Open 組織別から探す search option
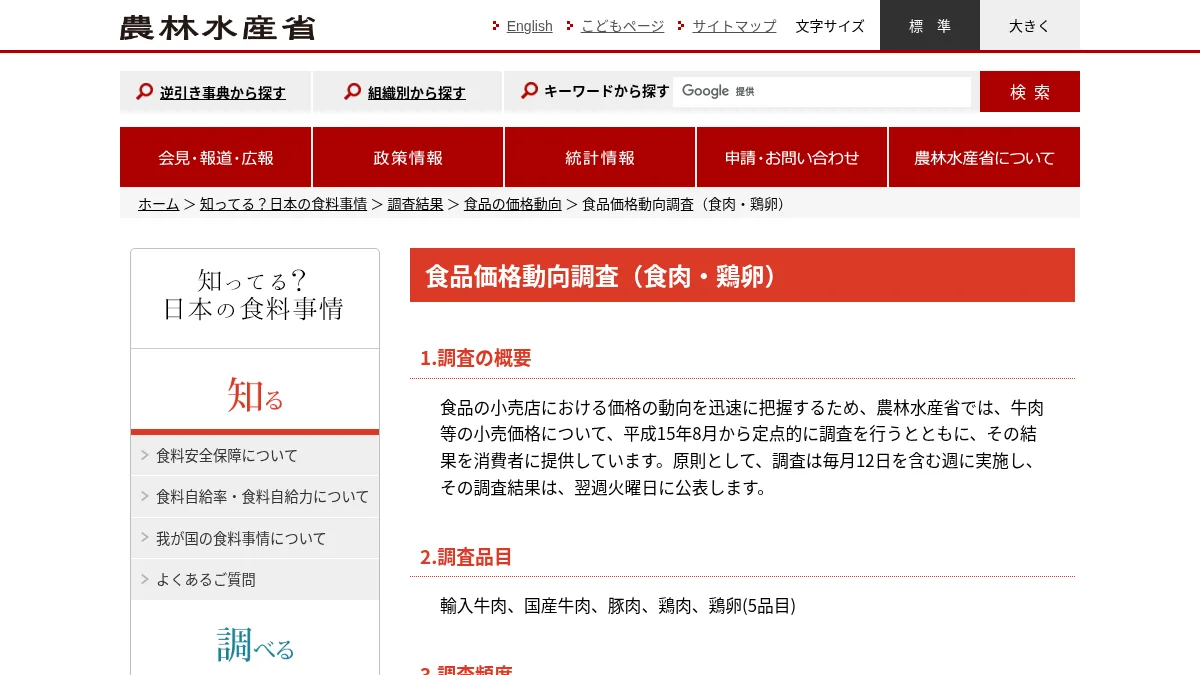1200x675 pixels. click(416, 93)
